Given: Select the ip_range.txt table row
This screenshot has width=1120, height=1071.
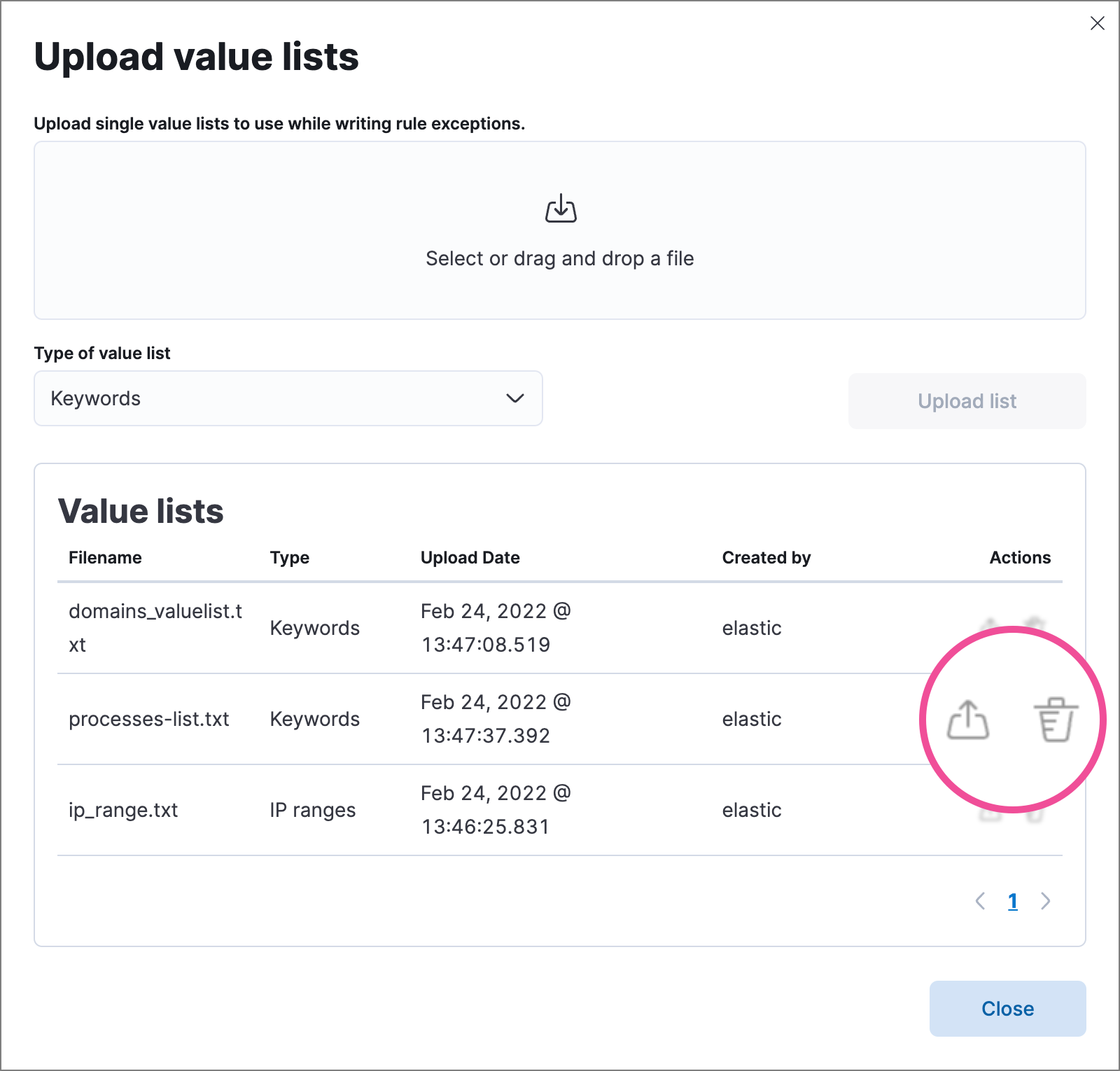Looking at the screenshot, I should click(420, 810).
